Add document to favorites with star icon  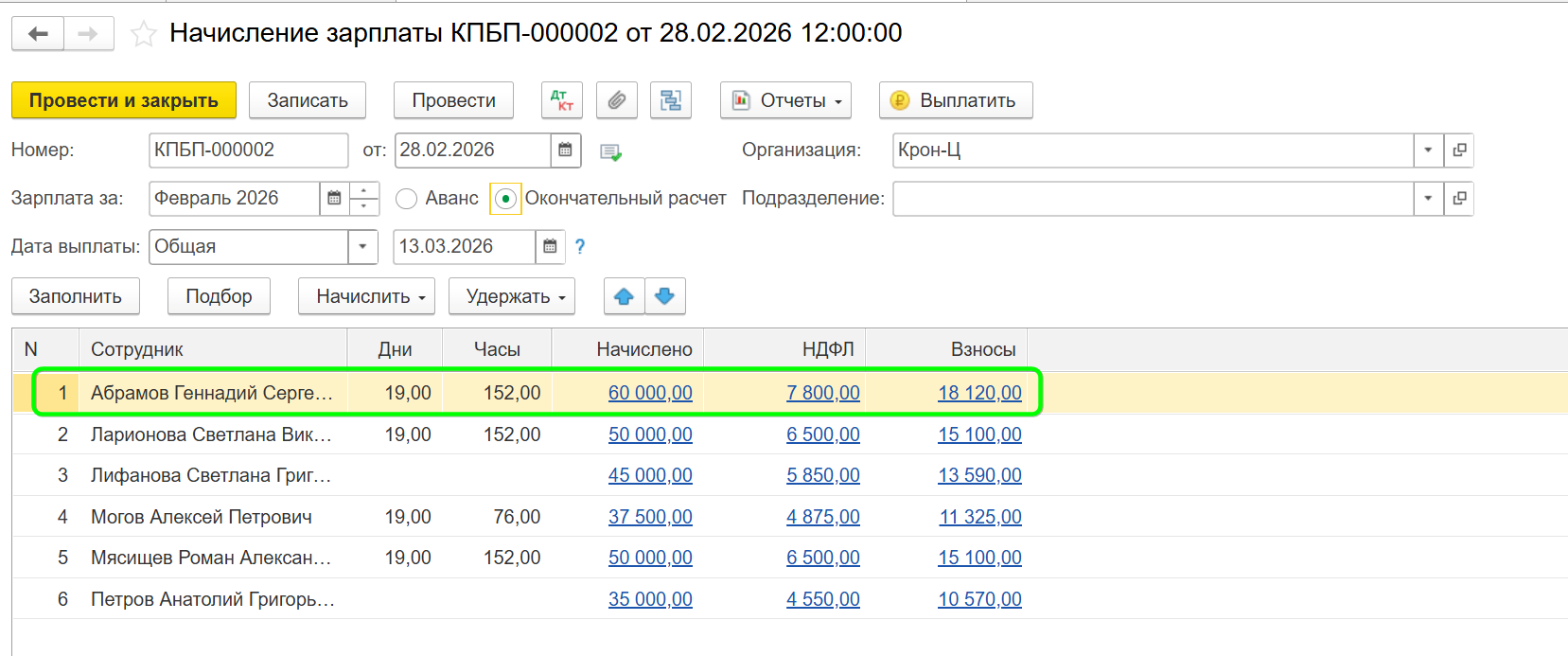(144, 34)
